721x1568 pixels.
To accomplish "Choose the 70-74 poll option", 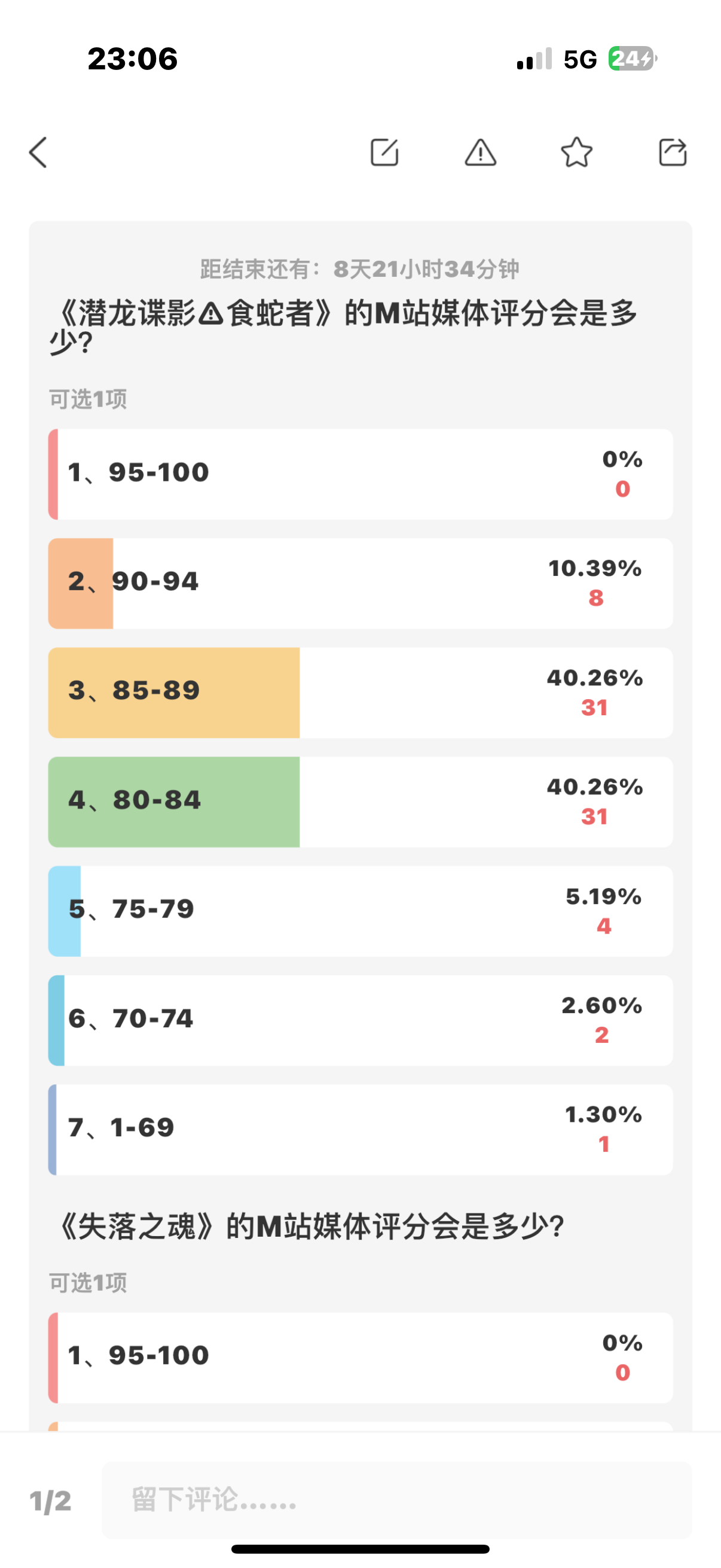I will 360,1020.
